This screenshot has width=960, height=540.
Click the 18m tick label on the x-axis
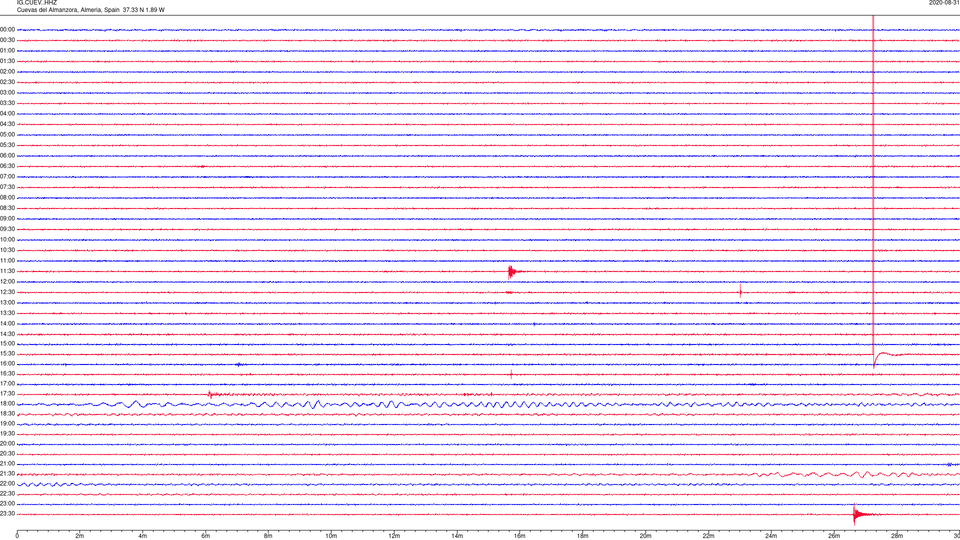[x=583, y=536]
